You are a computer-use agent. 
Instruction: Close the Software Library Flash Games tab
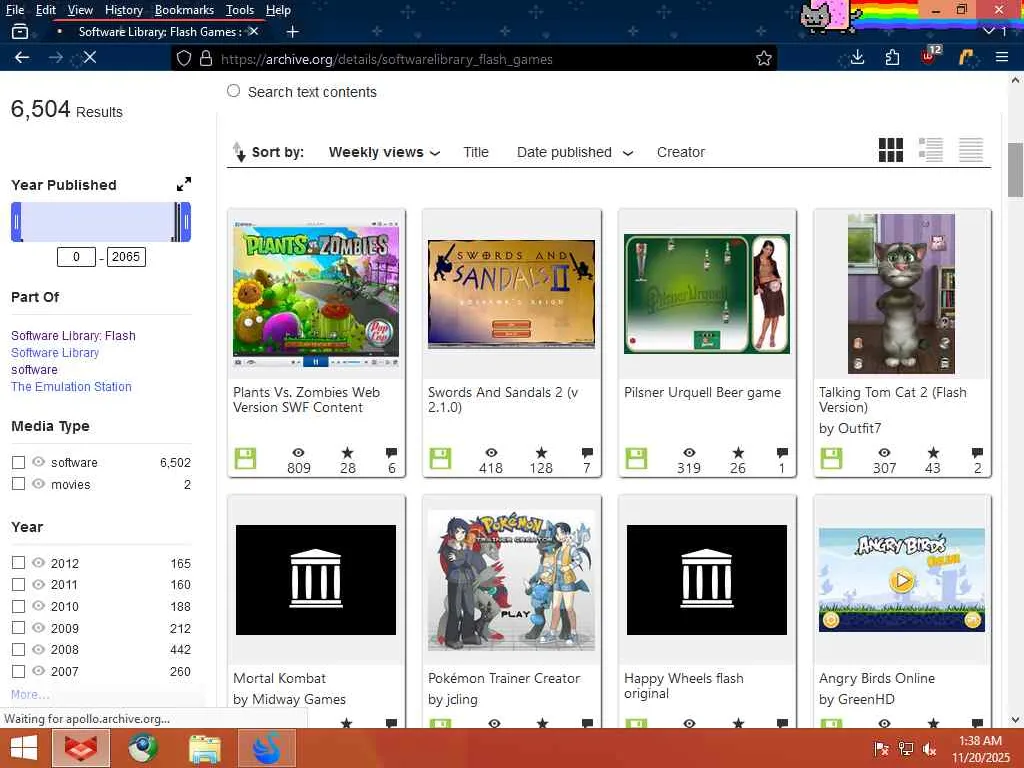tap(254, 31)
